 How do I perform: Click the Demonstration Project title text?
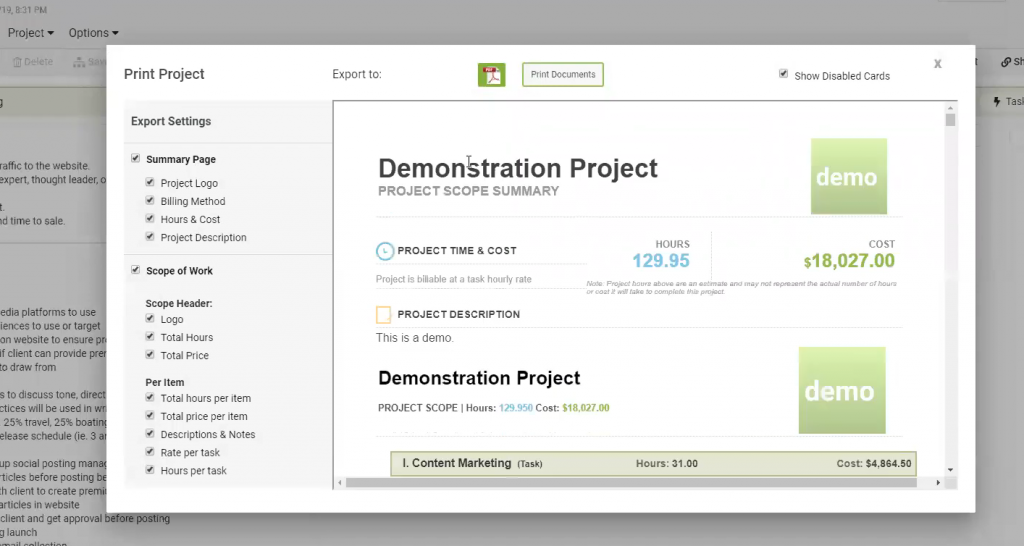(x=518, y=169)
